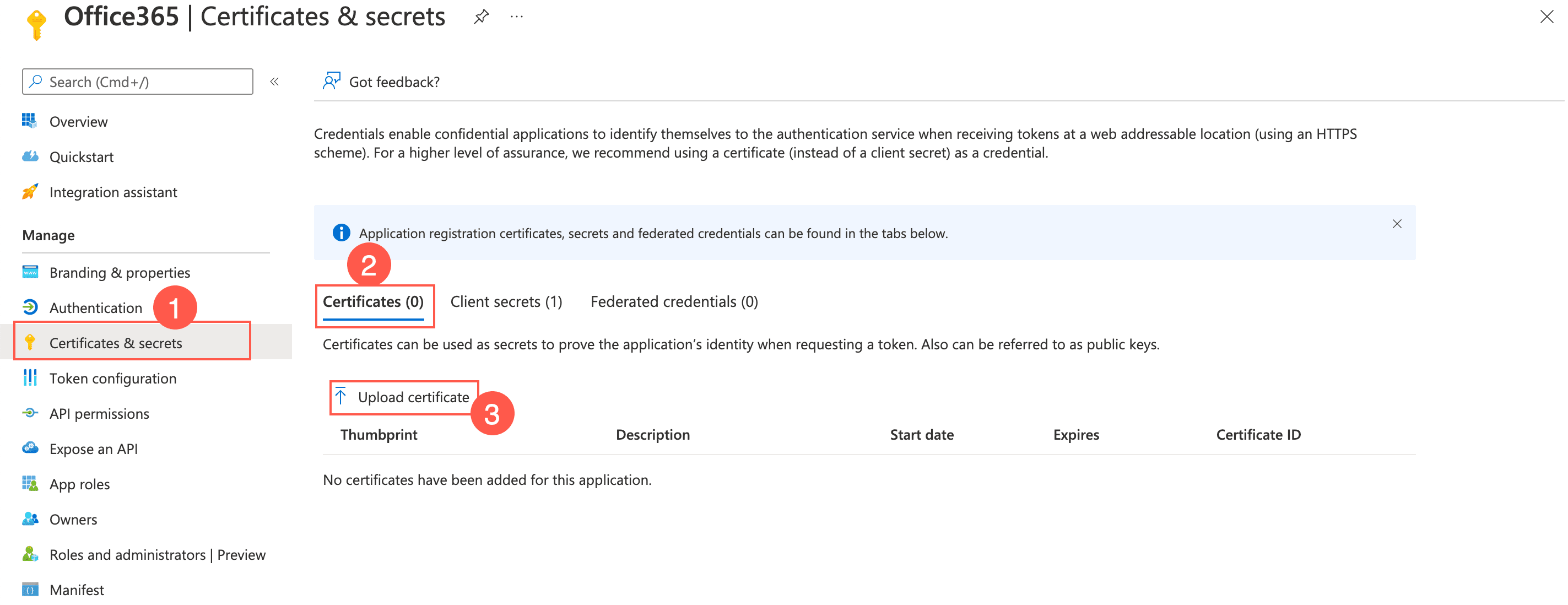Select the Expose an API cloud icon
The image size is (1568, 605).
(30, 449)
